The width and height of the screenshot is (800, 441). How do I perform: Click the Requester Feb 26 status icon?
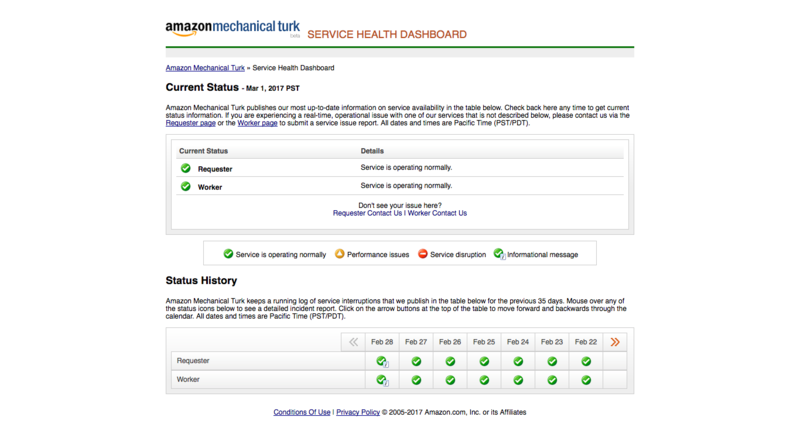coord(450,361)
